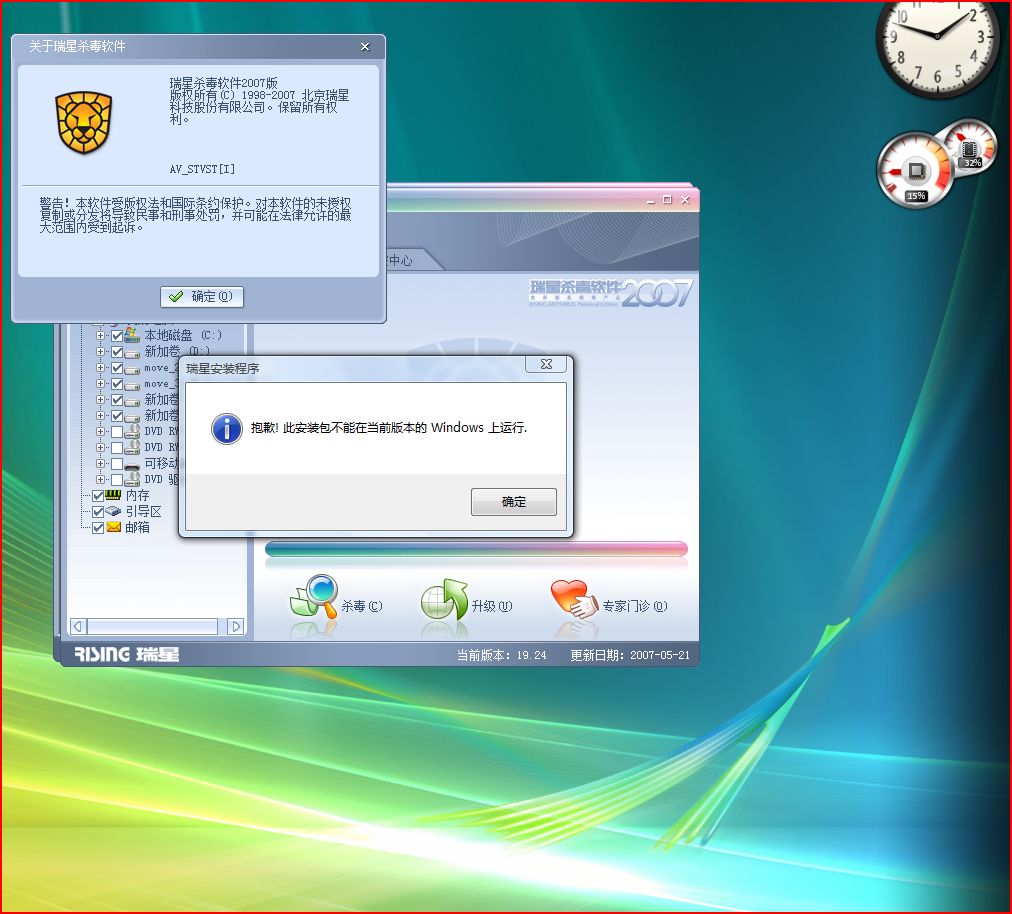The image size is (1012, 914).
Task: Select the 本地磁盘 (C:) label
Action: pyautogui.click(x=183, y=336)
